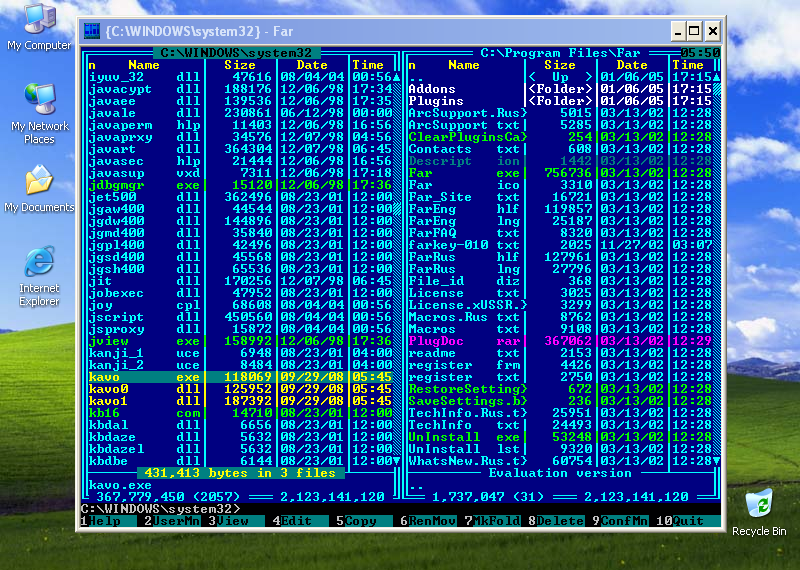
Task: Open My Documents folder icon
Action: click(39, 189)
